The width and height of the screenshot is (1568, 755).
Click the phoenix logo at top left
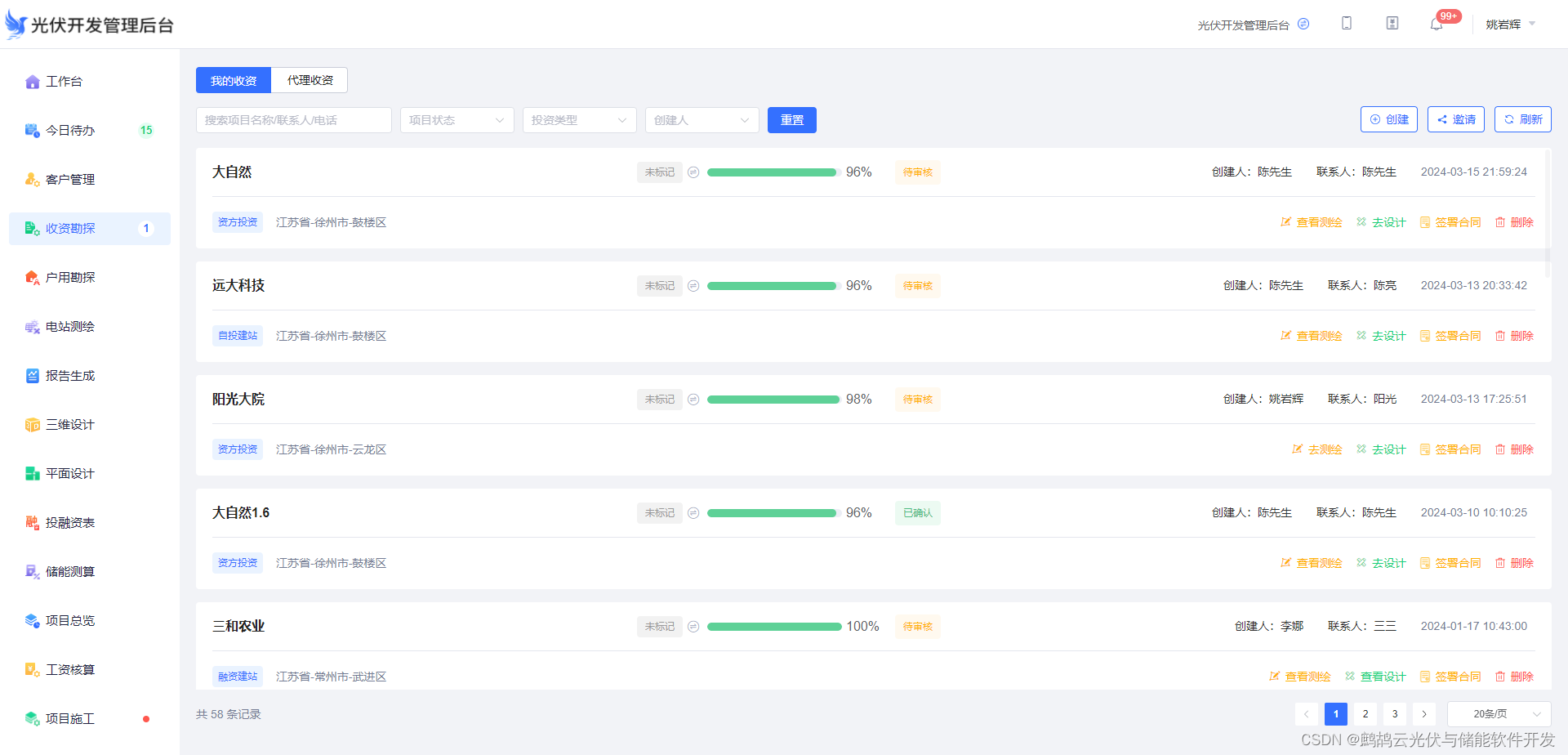click(x=16, y=24)
